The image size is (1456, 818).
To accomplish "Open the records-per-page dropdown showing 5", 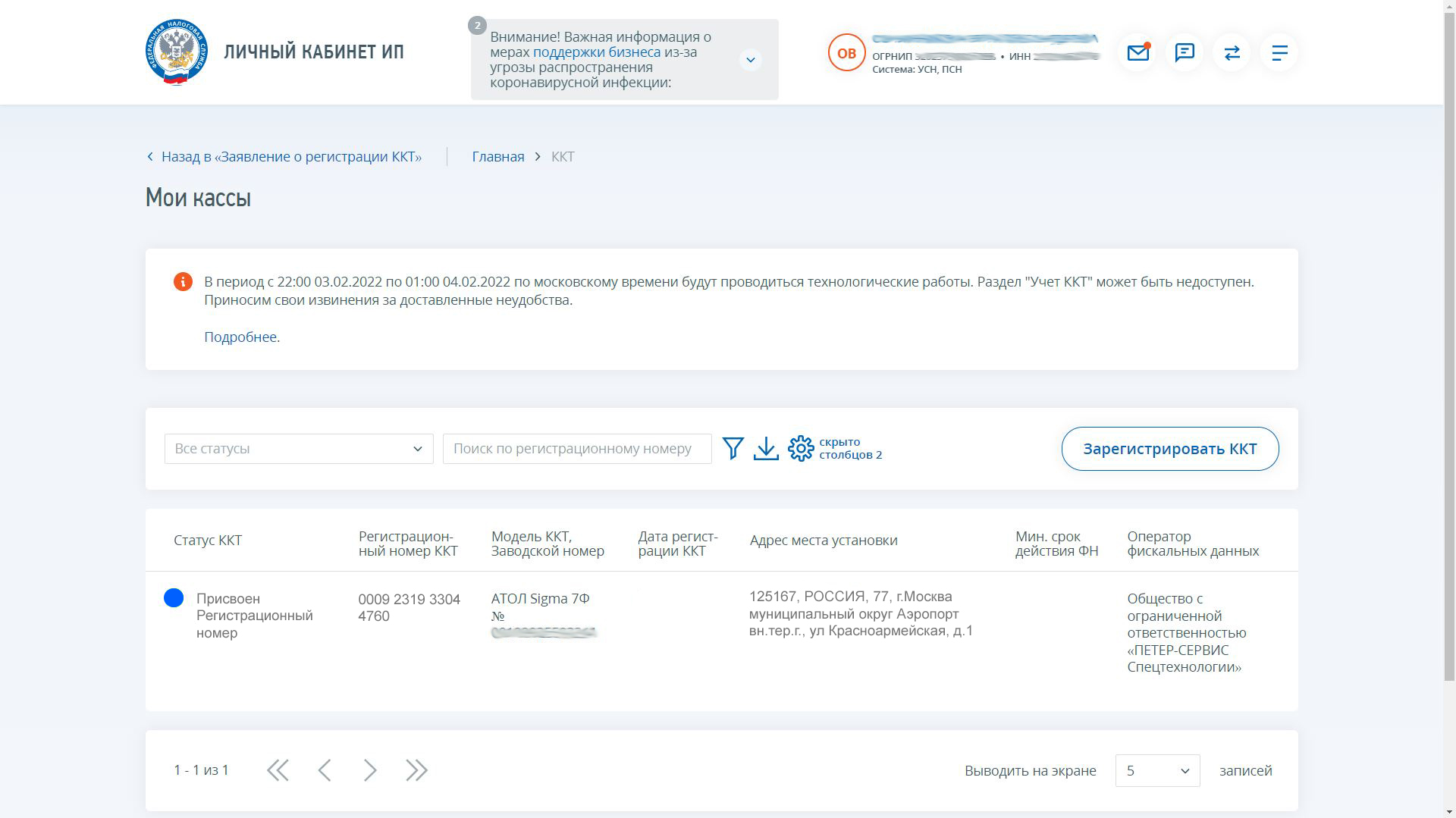I will point(1157,770).
